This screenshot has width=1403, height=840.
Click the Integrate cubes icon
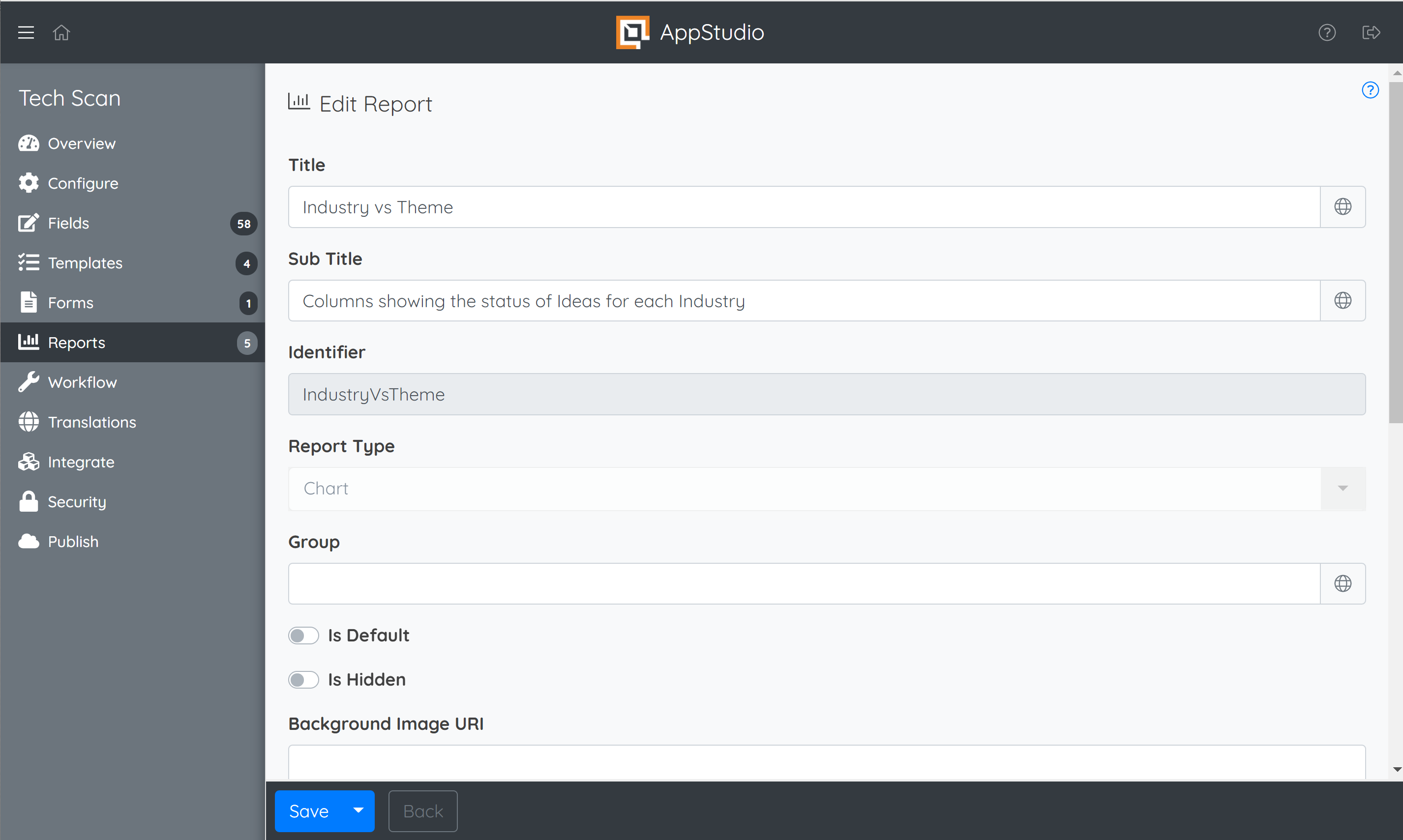[x=29, y=462]
